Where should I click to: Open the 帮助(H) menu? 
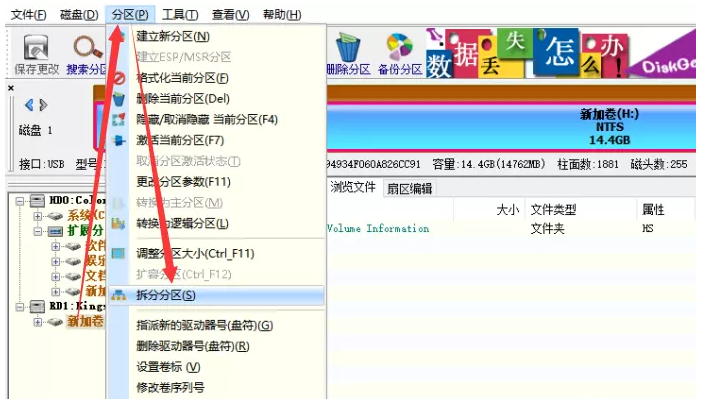pyautogui.click(x=282, y=15)
